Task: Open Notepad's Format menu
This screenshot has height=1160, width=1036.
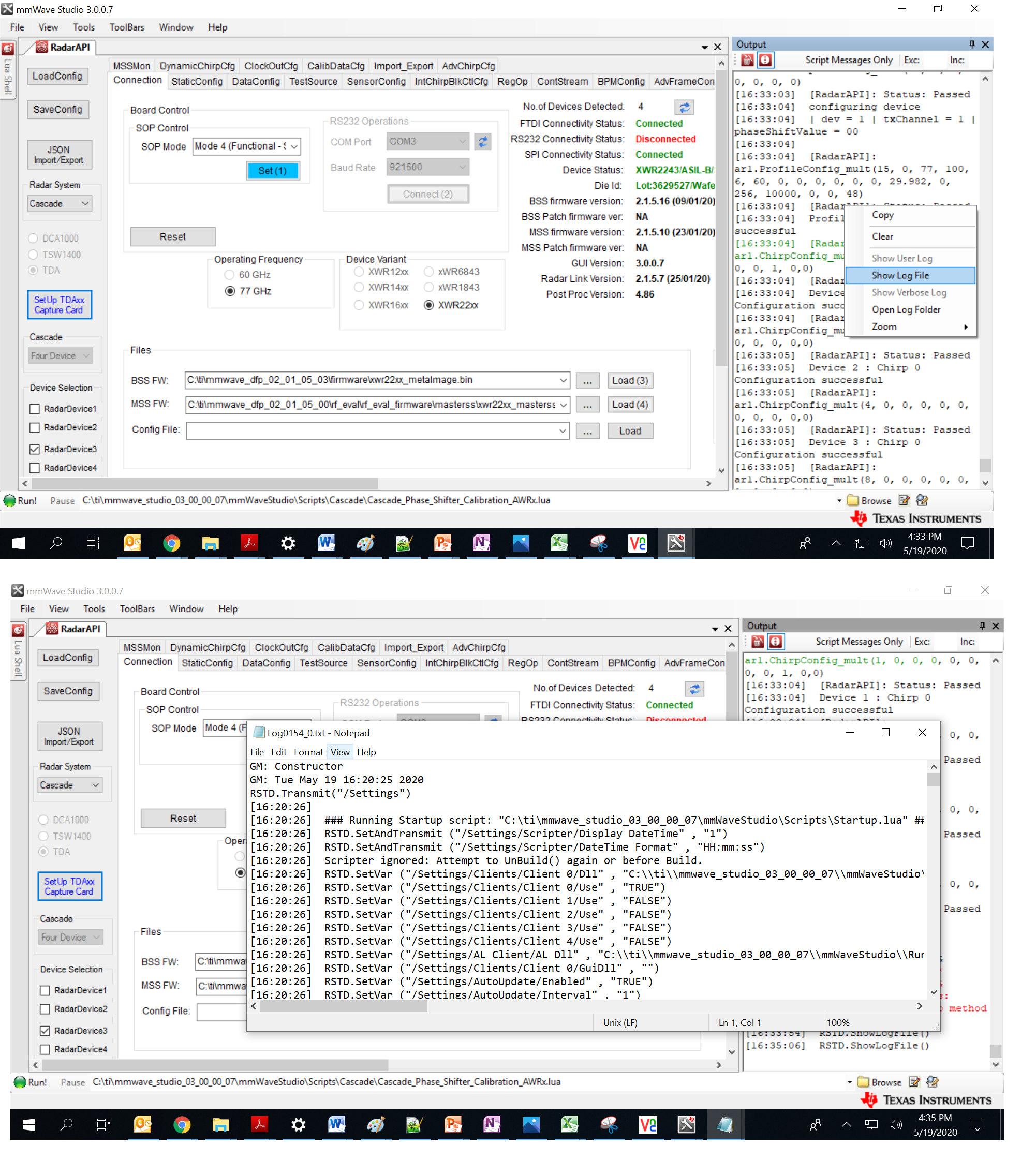Action: coord(308,752)
